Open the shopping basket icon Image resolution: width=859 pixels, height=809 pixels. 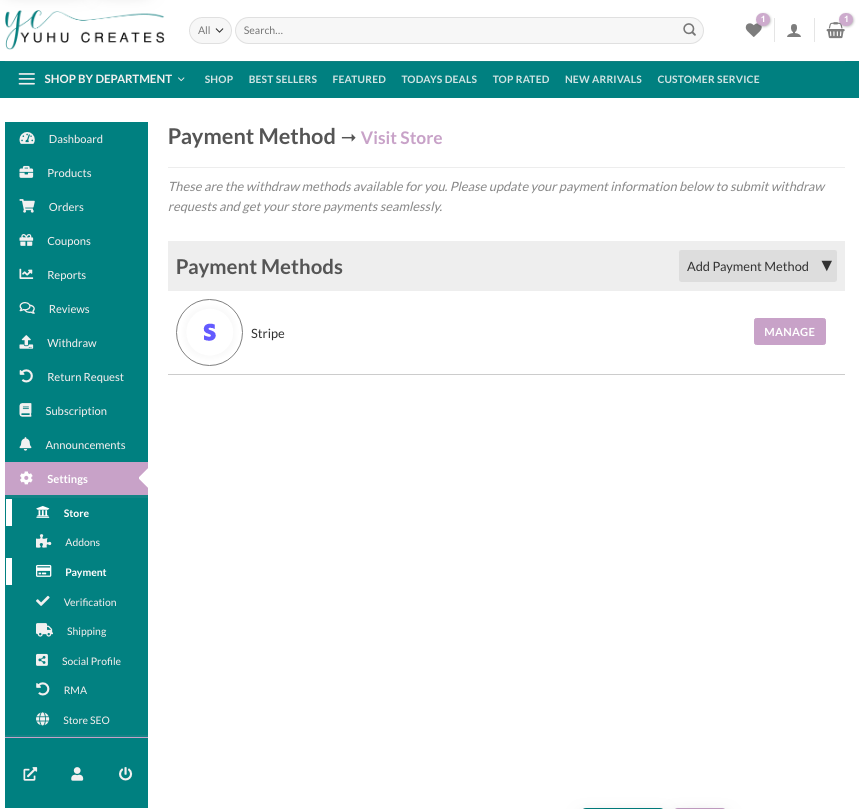coord(835,30)
